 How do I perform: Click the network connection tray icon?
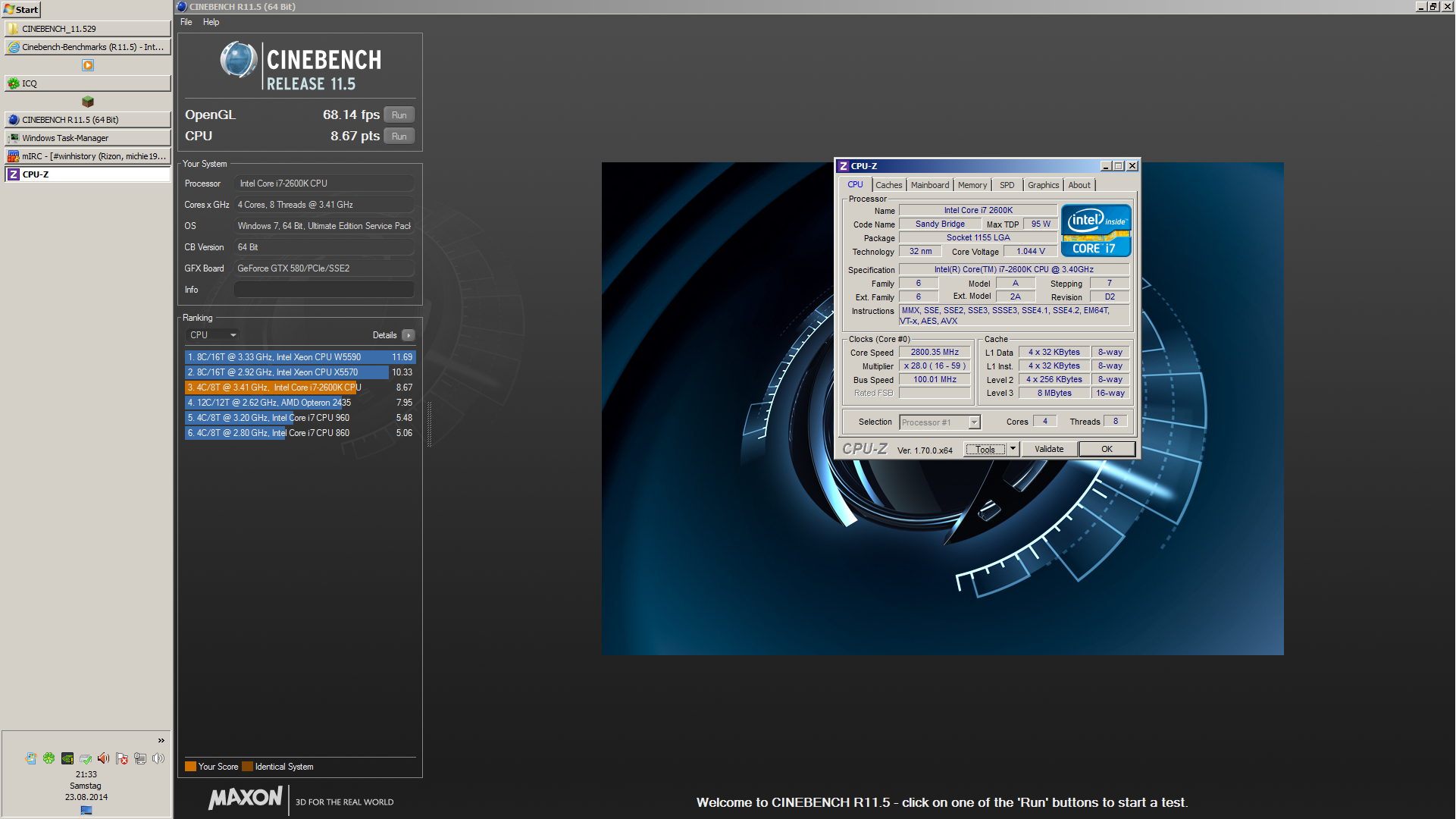click(x=140, y=758)
